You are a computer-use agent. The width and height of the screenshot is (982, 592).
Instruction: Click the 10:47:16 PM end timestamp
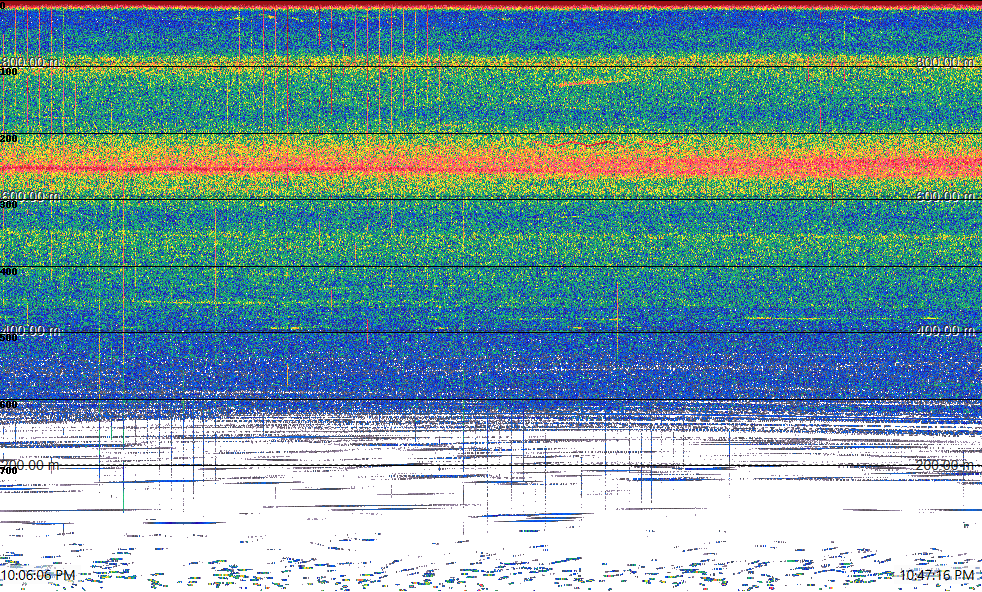click(936, 574)
